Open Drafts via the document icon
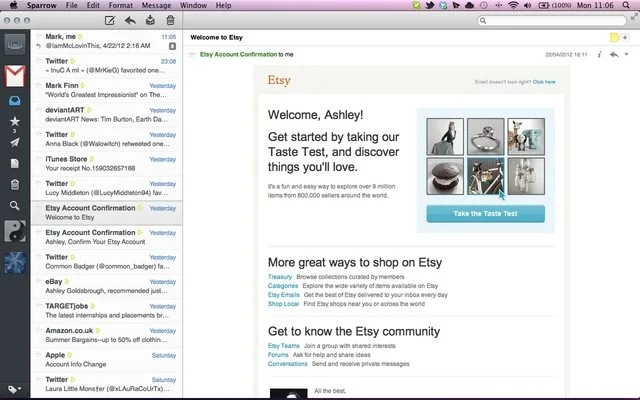The width and height of the screenshot is (640, 400). 15,164
